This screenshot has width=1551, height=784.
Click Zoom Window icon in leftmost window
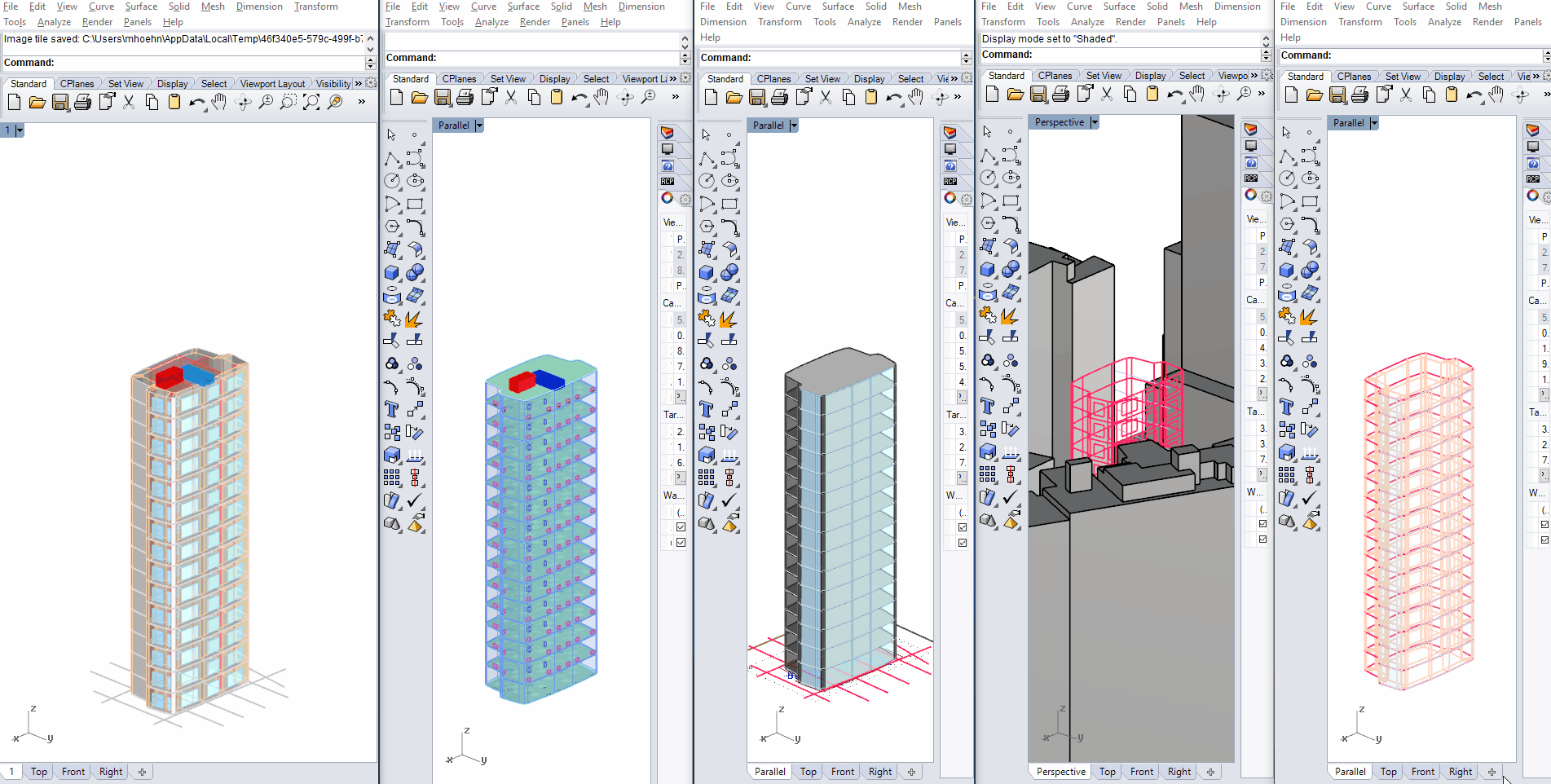pos(289,102)
